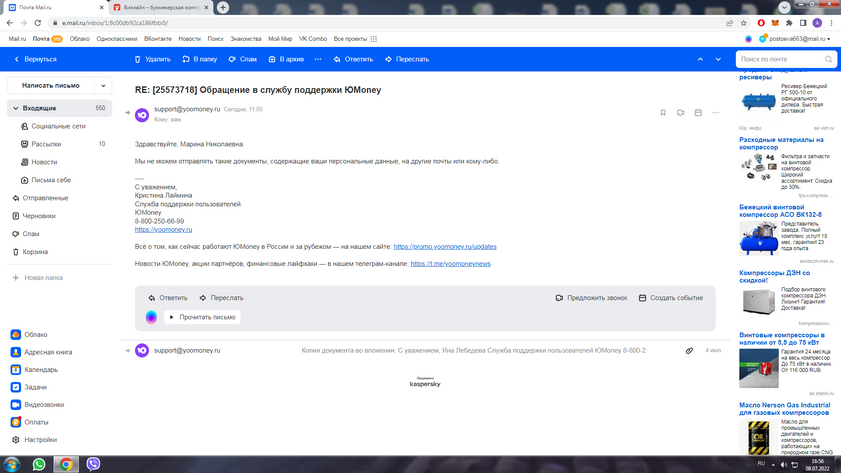The width and height of the screenshot is (841, 473).
Task: Collapse the Входящие folder chevron
Action: (x=16, y=108)
